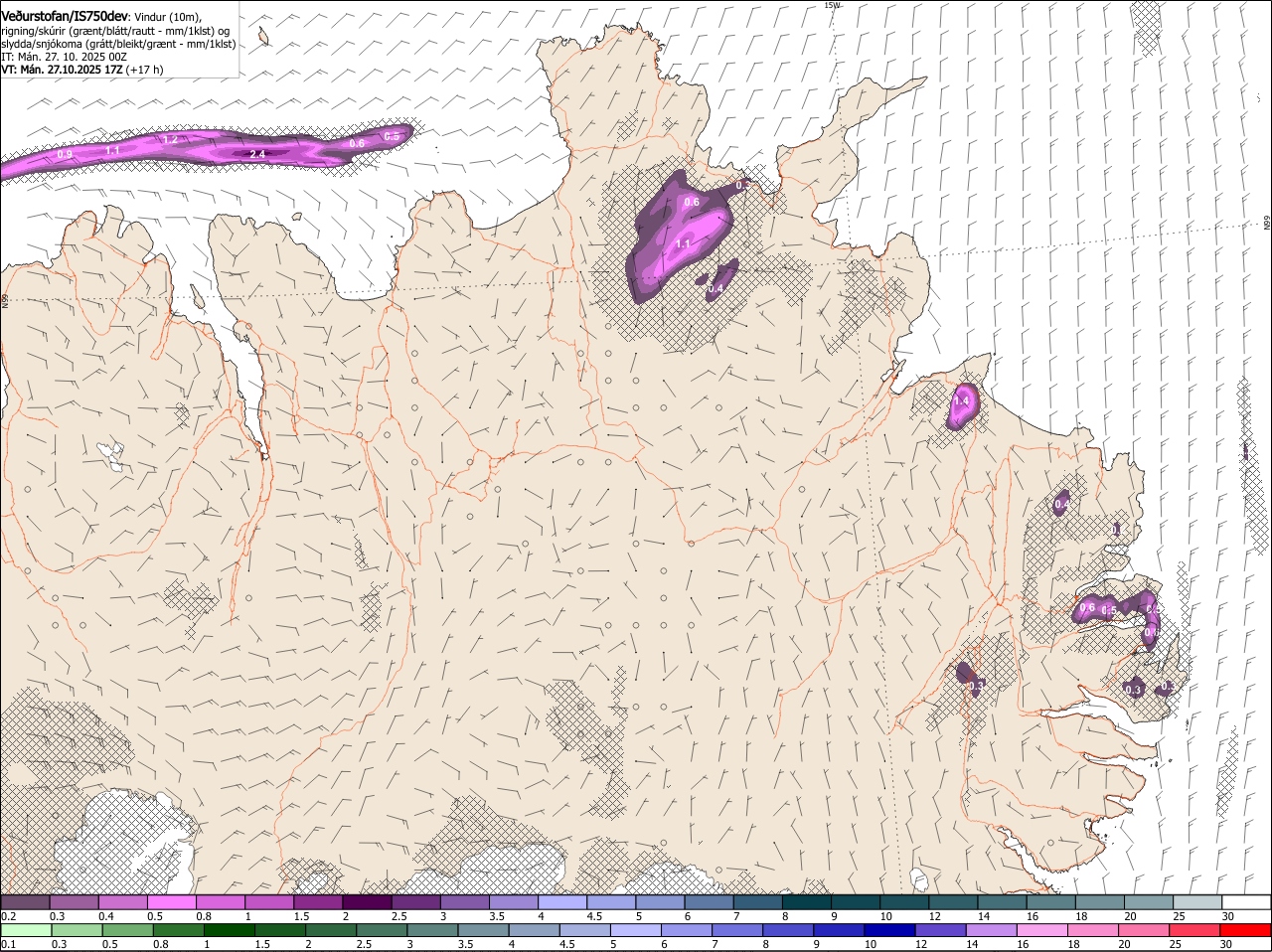This screenshot has height=952, width=1272.
Task: Pick the bright red swatch above 30 in lower legend
Action: [x=1245, y=930]
